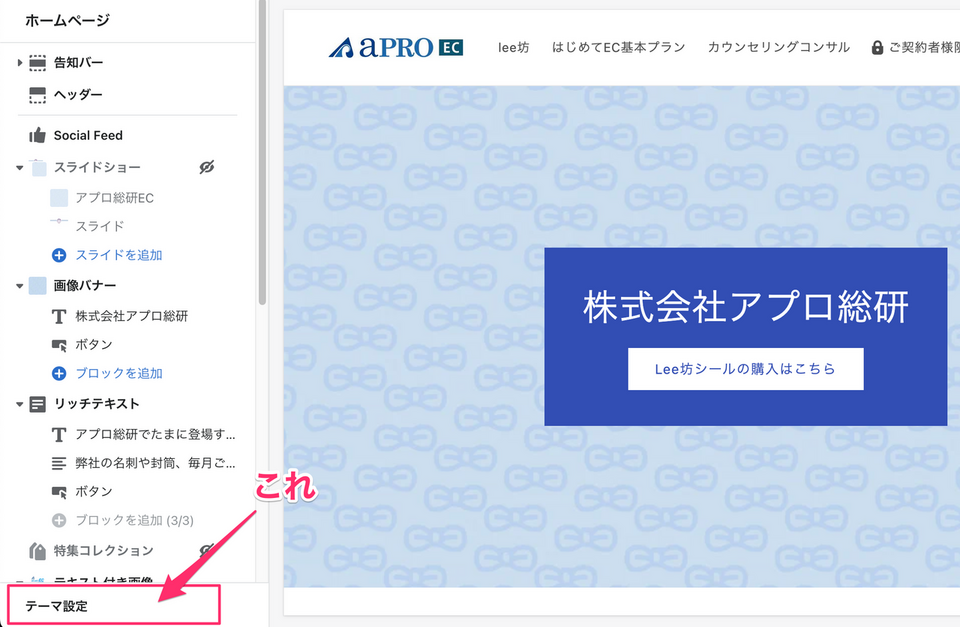Viewport: 960px width, 627px height.
Task: Select アプロ総研EC slide block
Action: coord(114,198)
